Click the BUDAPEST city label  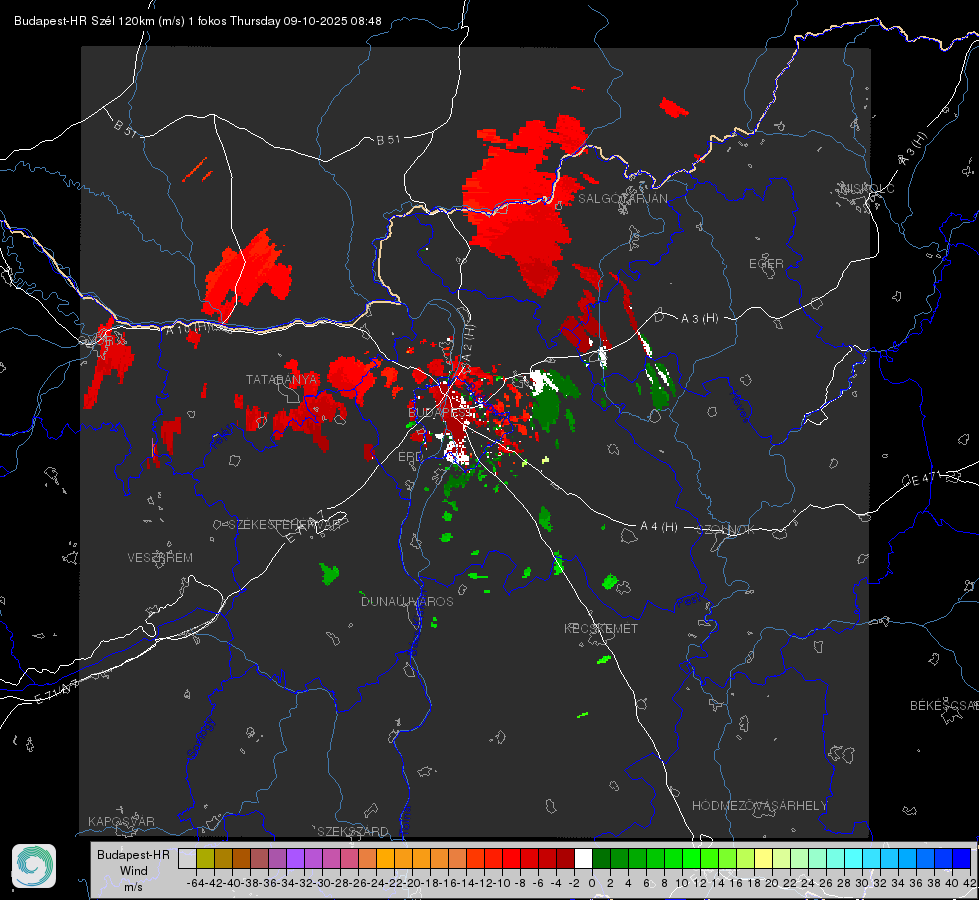(x=440, y=413)
